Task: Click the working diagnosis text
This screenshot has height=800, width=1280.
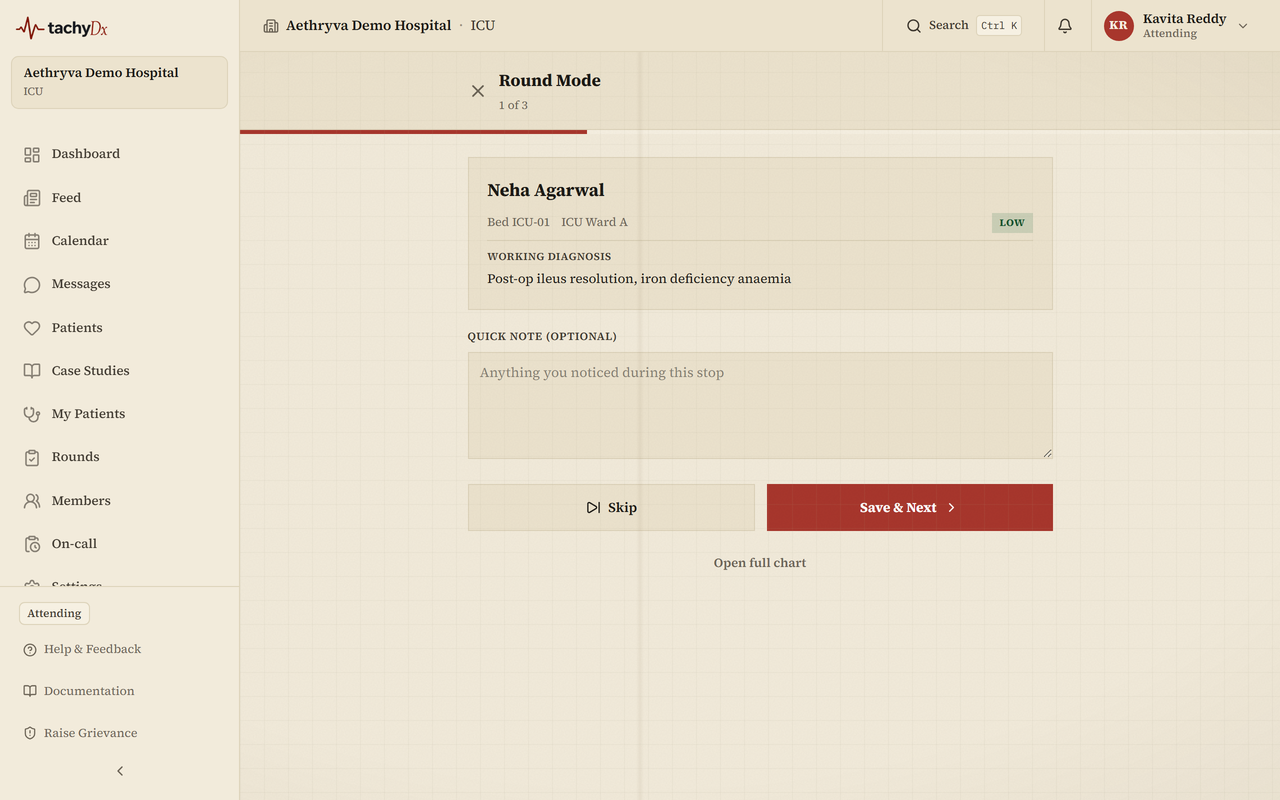Action: (639, 279)
